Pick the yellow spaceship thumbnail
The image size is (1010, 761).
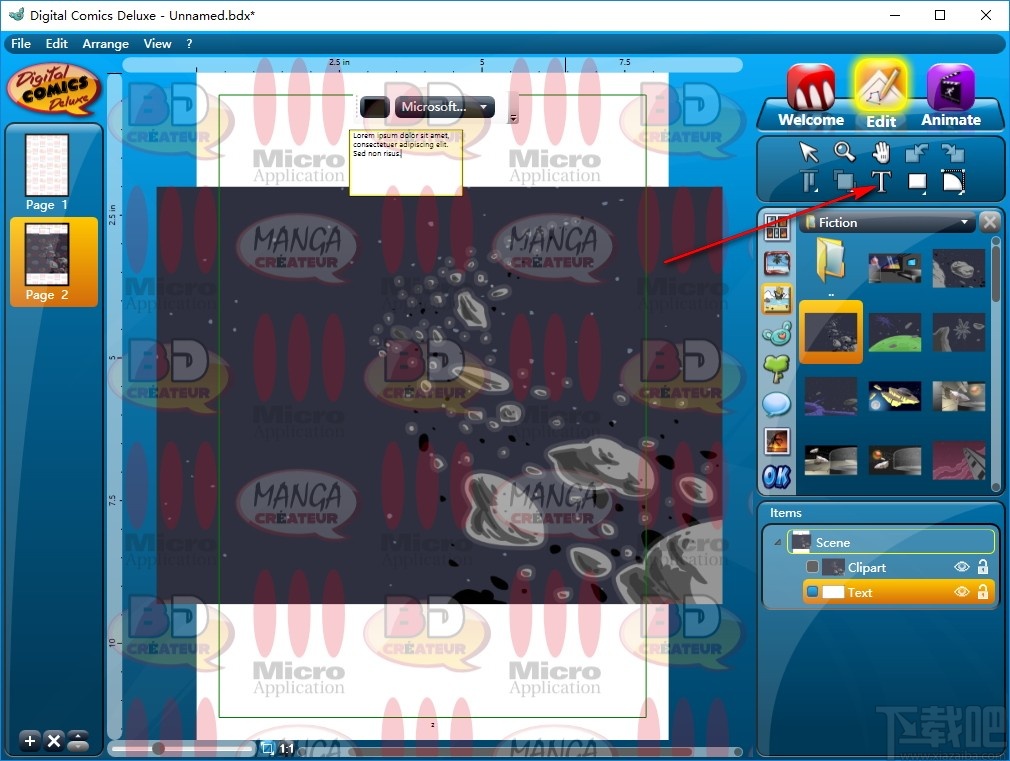pyautogui.click(x=895, y=396)
